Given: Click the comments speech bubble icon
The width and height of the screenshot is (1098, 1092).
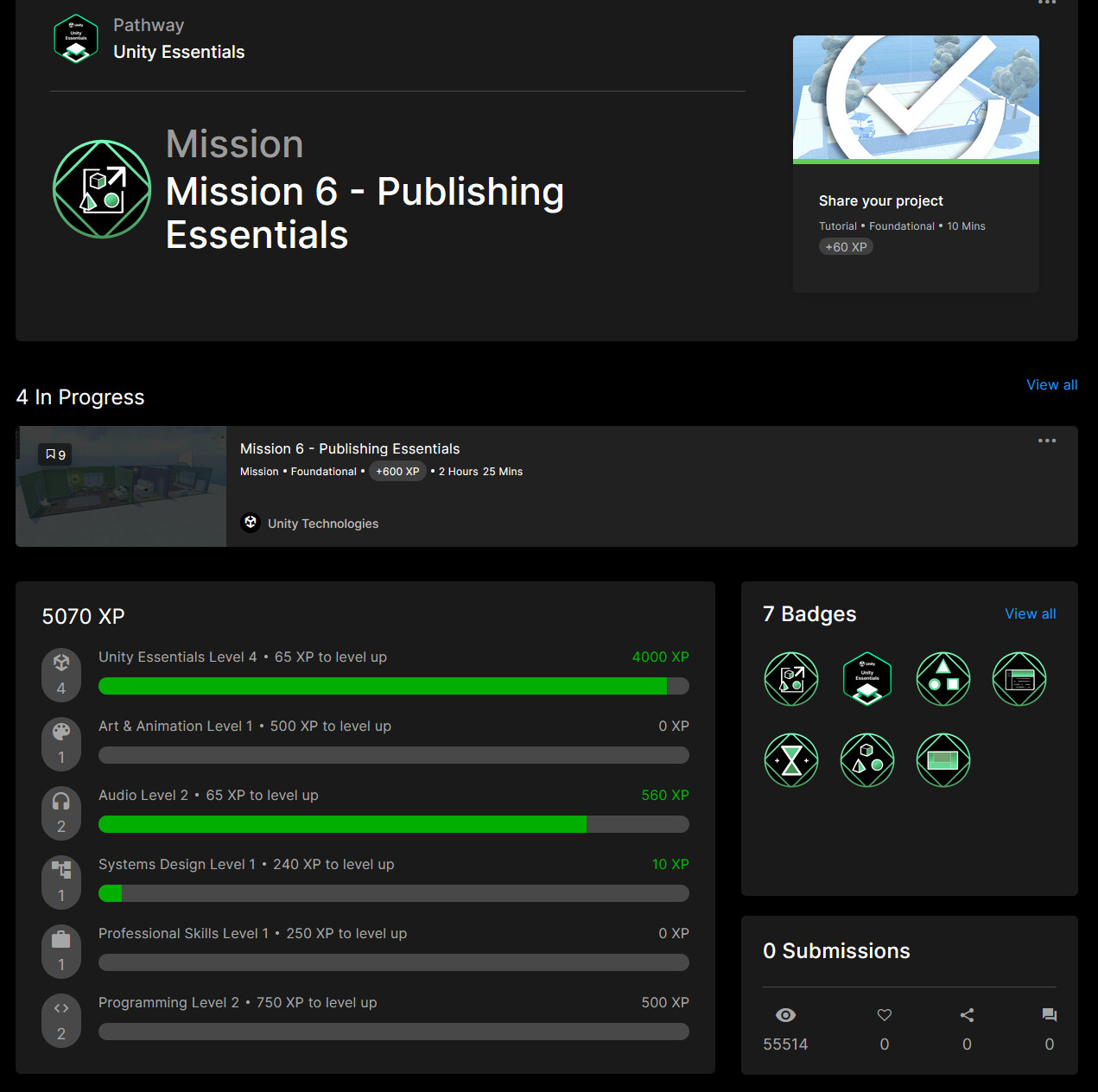Looking at the screenshot, I should 1050,1015.
